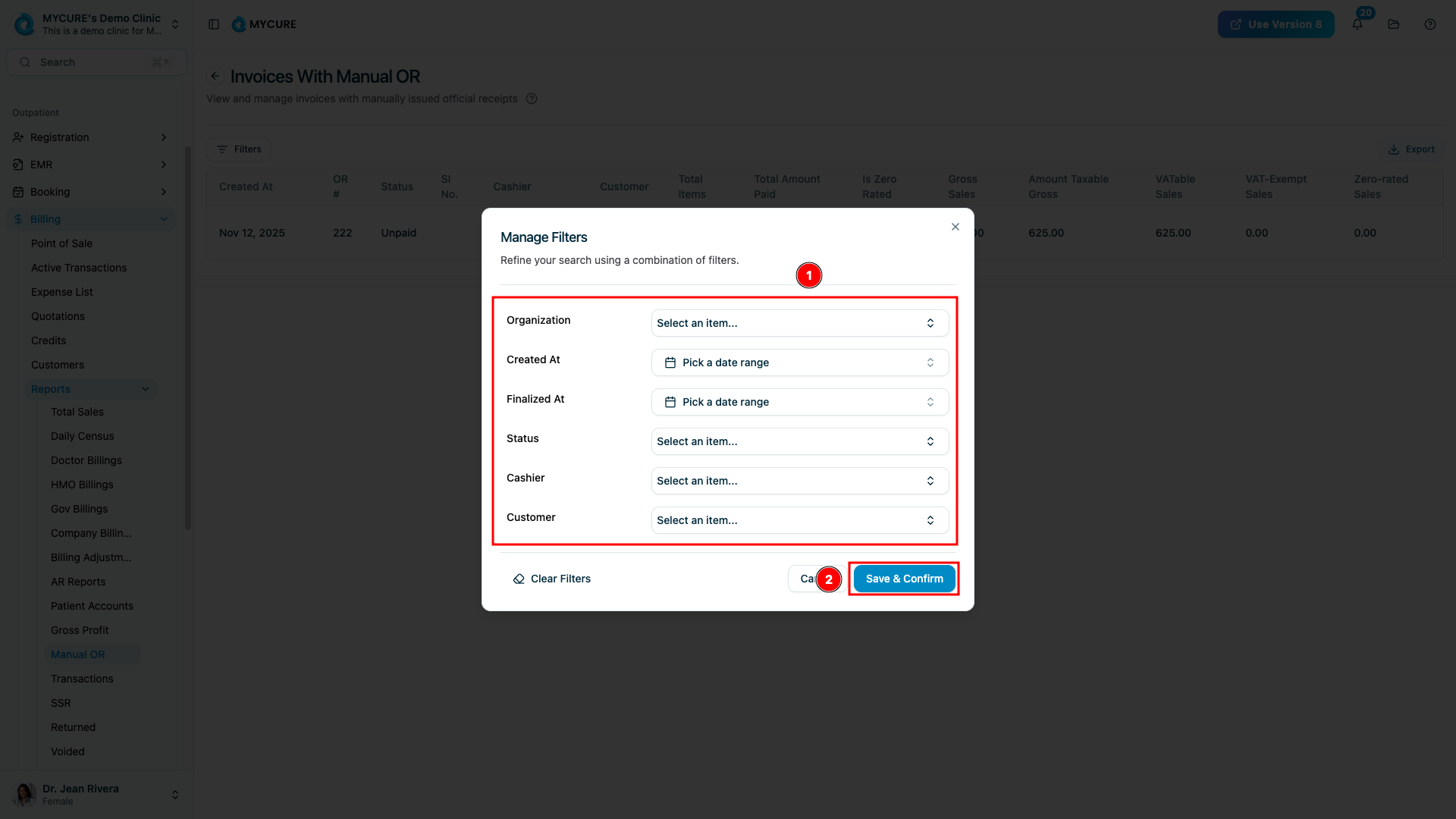
Task: Click the notifications bell icon
Action: coord(1357,24)
